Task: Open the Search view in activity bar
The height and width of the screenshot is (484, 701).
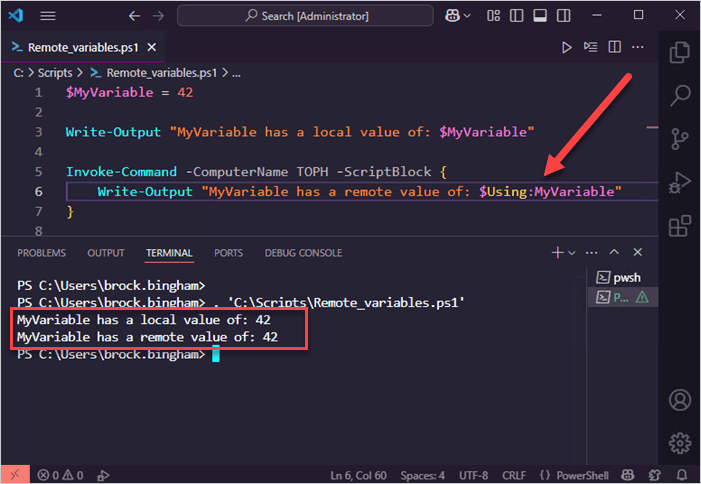Action: [x=680, y=95]
